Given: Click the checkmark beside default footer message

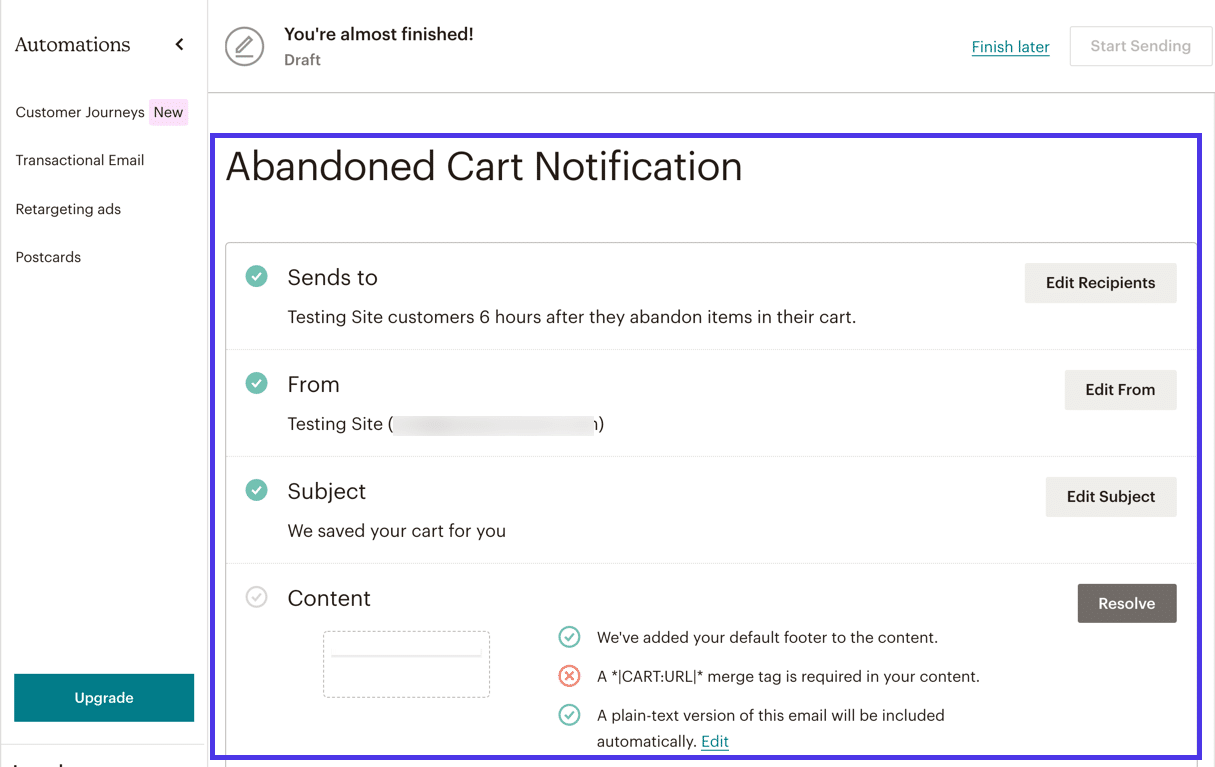Looking at the screenshot, I should (x=569, y=637).
